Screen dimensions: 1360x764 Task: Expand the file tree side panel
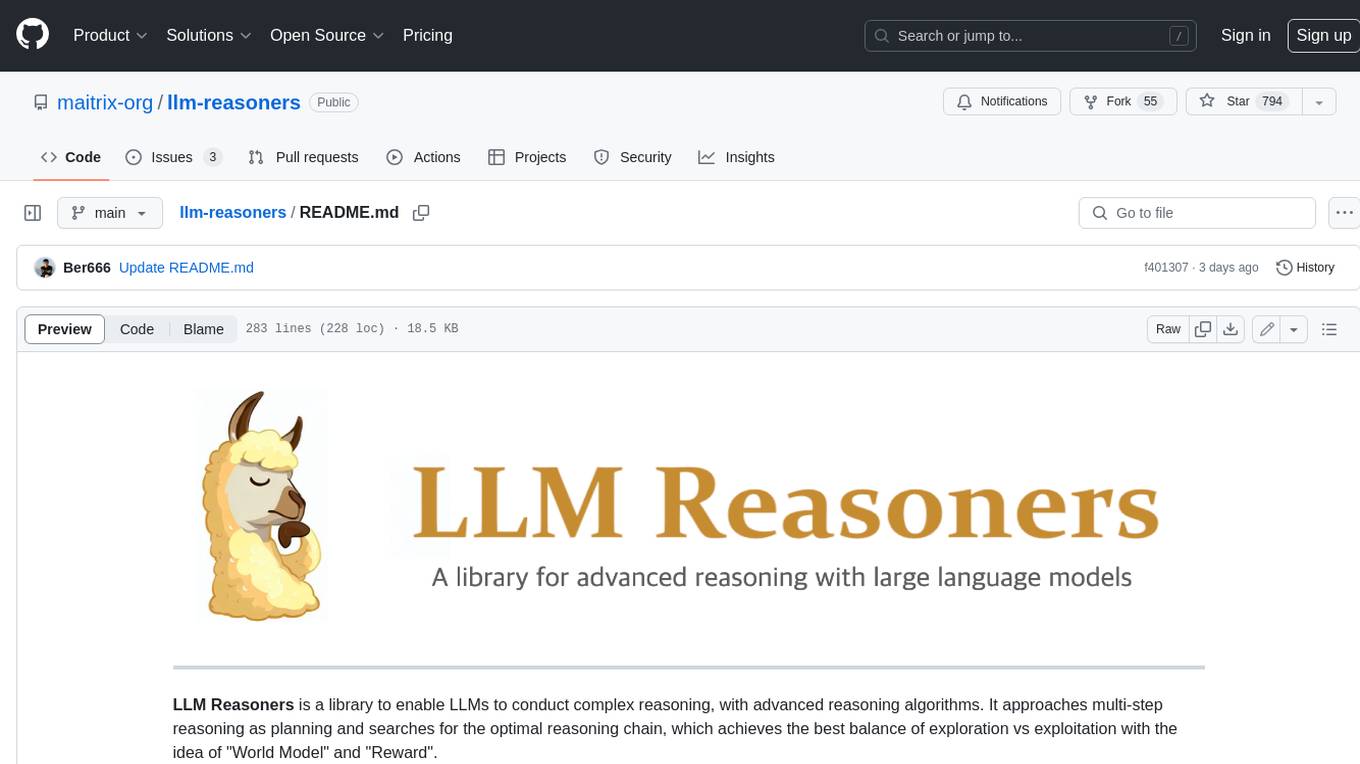tap(33, 213)
